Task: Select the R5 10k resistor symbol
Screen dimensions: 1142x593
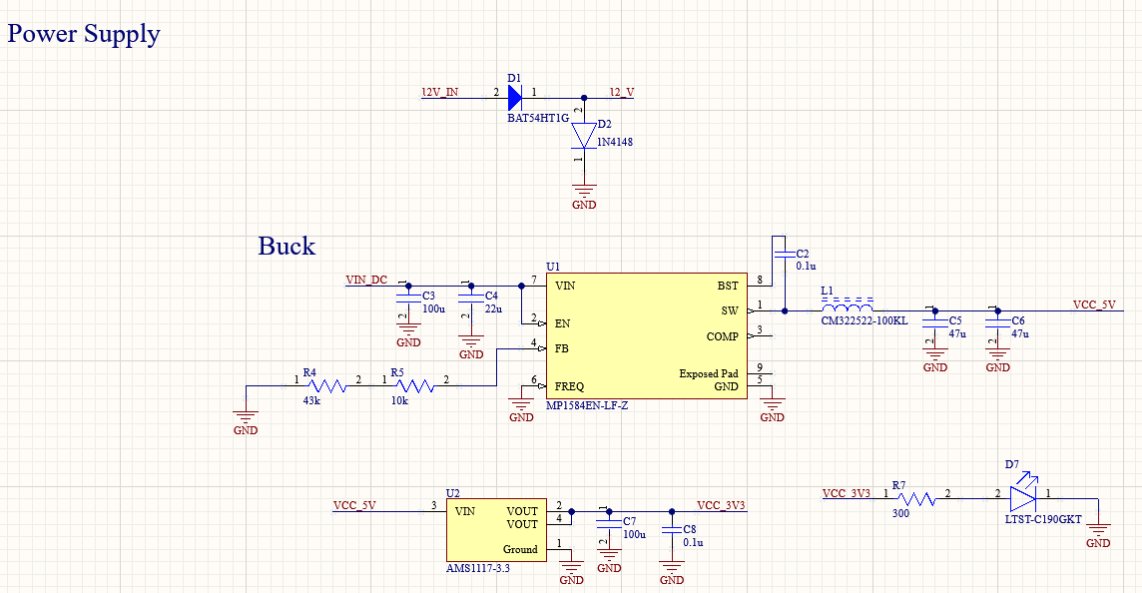Action: tap(415, 385)
